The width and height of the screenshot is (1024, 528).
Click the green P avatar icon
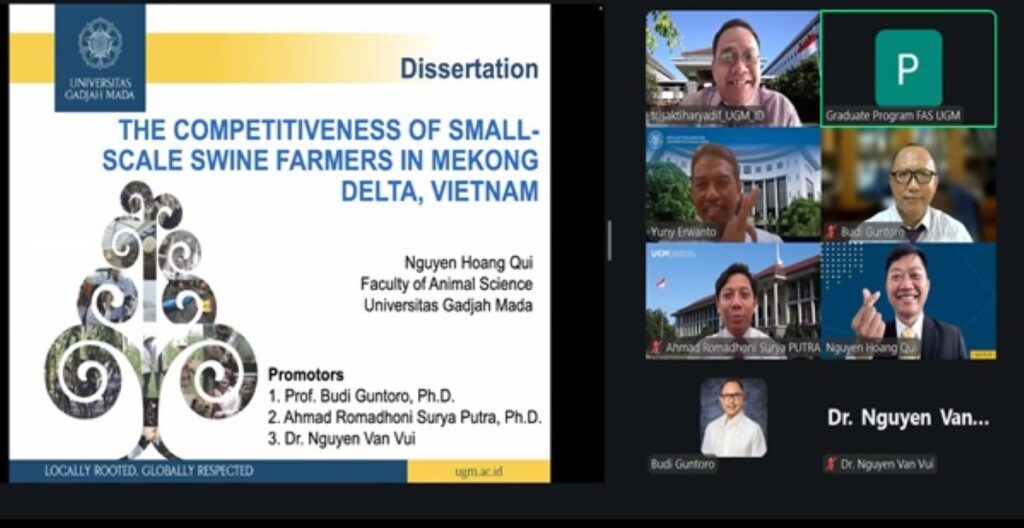click(x=908, y=68)
